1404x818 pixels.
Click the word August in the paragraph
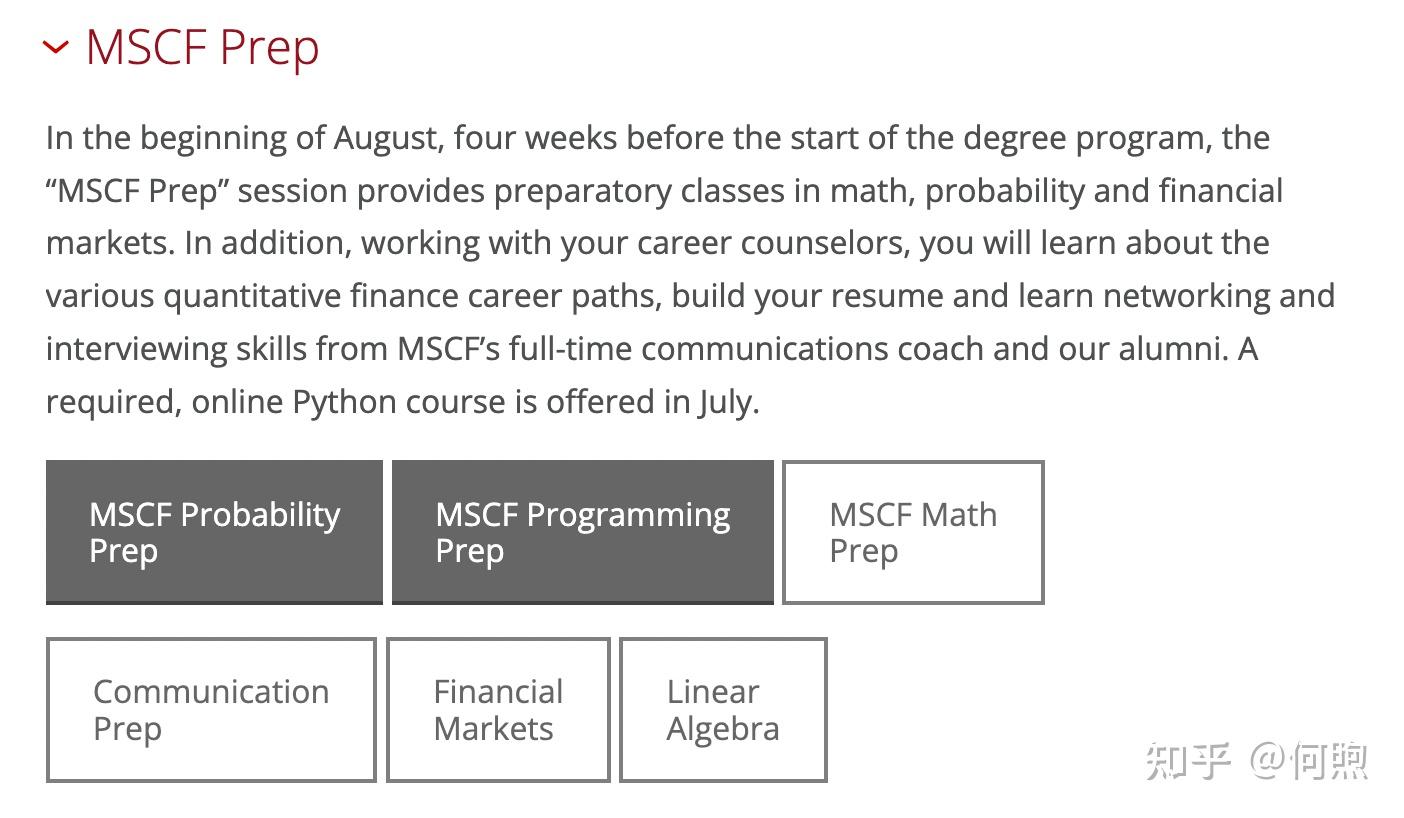pyautogui.click(x=387, y=138)
